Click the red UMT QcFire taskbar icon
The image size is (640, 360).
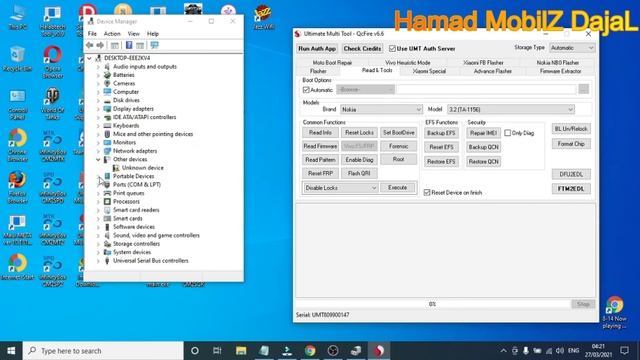(x=379, y=351)
